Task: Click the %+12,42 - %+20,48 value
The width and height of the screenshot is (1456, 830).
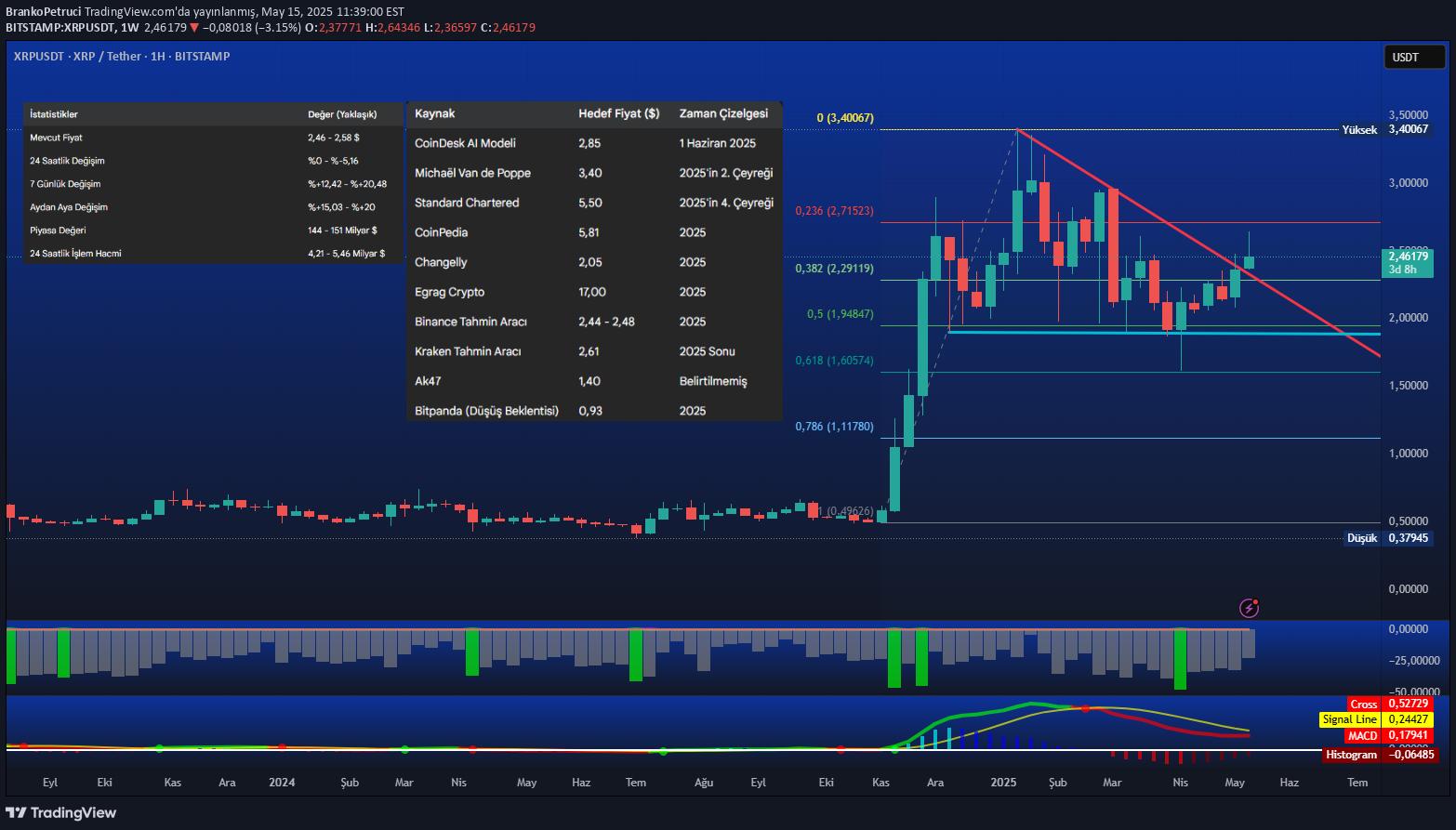Action: [x=348, y=184]
